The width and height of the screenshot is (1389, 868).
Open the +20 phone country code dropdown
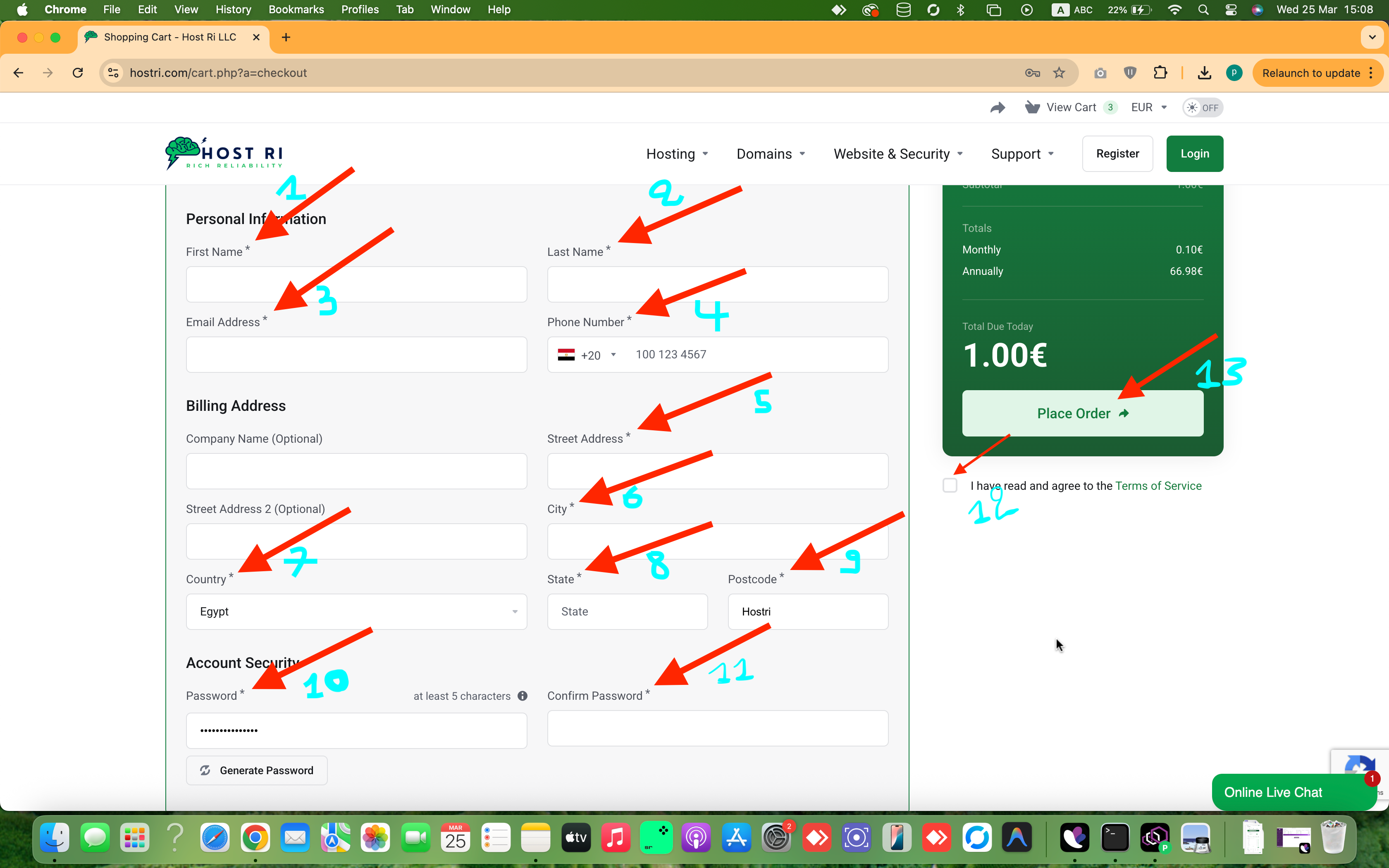587,355
